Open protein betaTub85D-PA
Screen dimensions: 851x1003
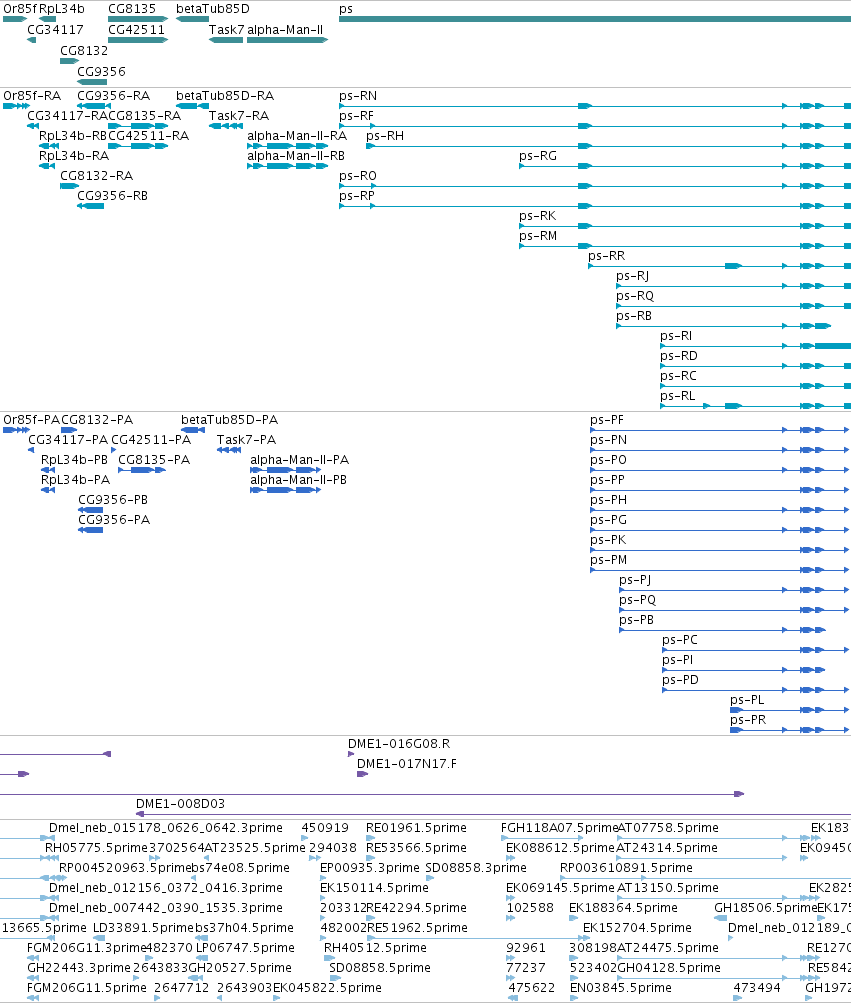[230, 420]
